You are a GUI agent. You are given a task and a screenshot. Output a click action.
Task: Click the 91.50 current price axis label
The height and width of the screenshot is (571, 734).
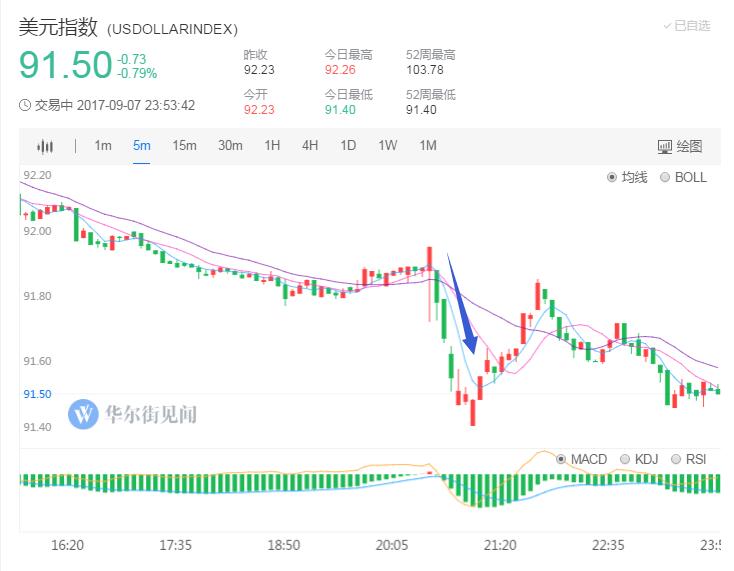coord(36,394)
